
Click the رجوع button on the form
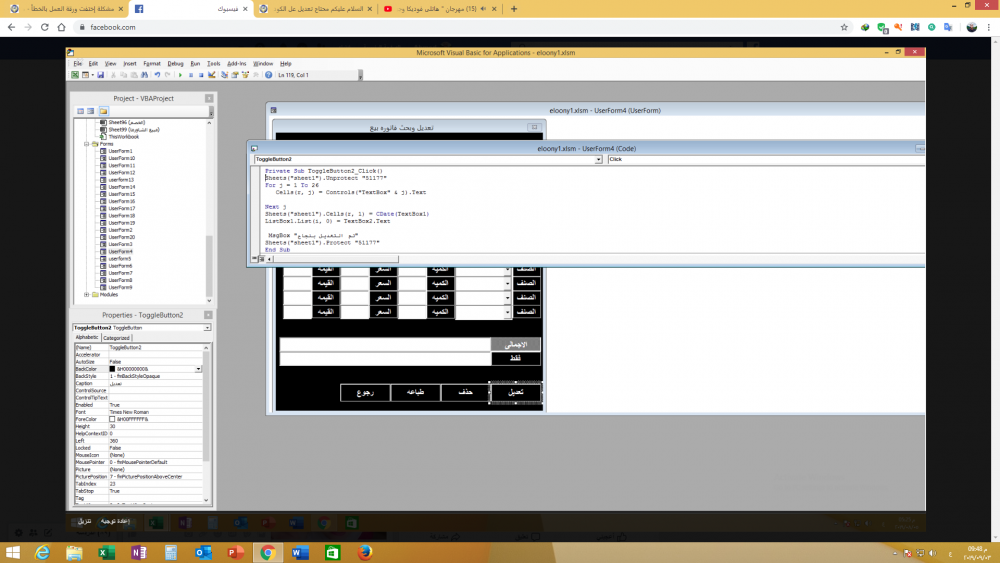click(365, 393)
